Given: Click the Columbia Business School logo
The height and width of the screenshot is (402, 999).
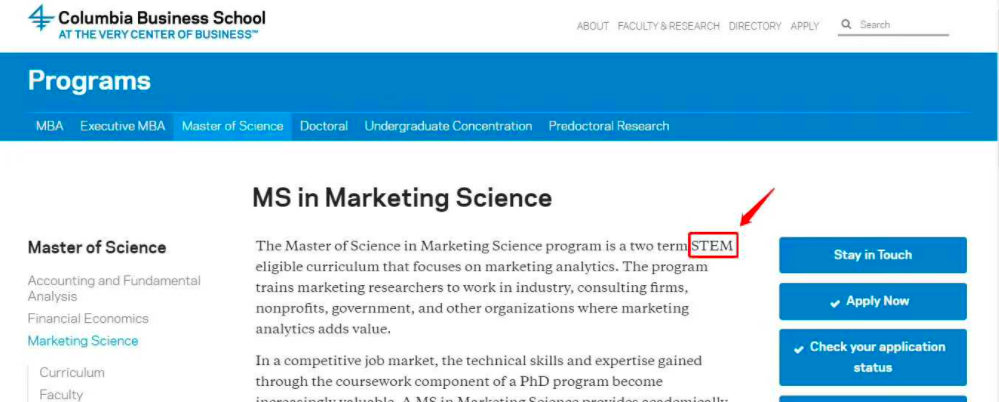Looking at the screenshot, I should [146, 20].
